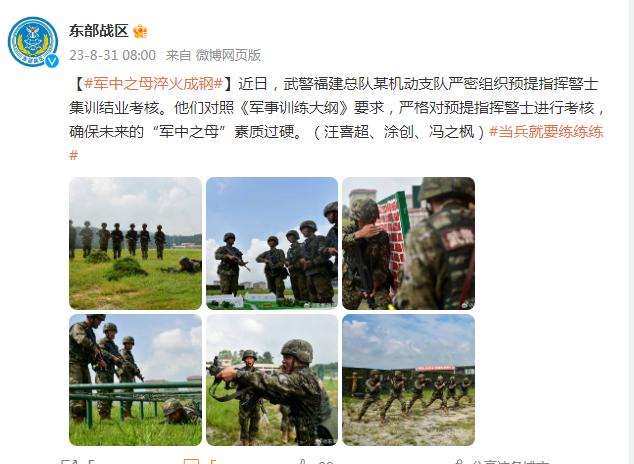Open photo of squad in combat stance
Viewport: 634px width, 464px height.
pos(408,380)
